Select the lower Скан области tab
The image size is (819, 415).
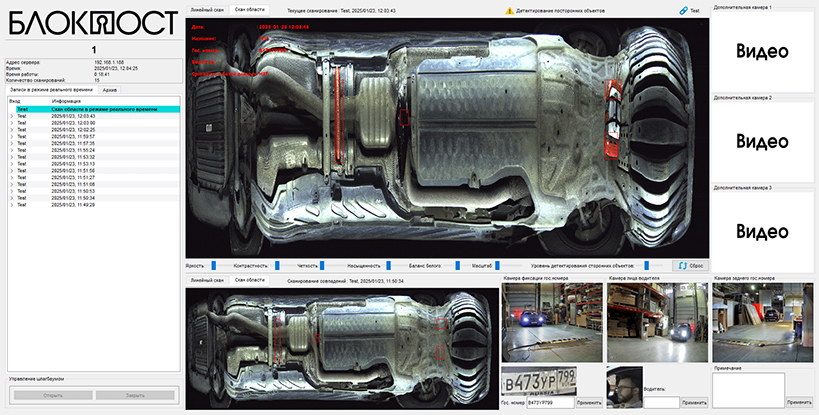click(249, 280)
